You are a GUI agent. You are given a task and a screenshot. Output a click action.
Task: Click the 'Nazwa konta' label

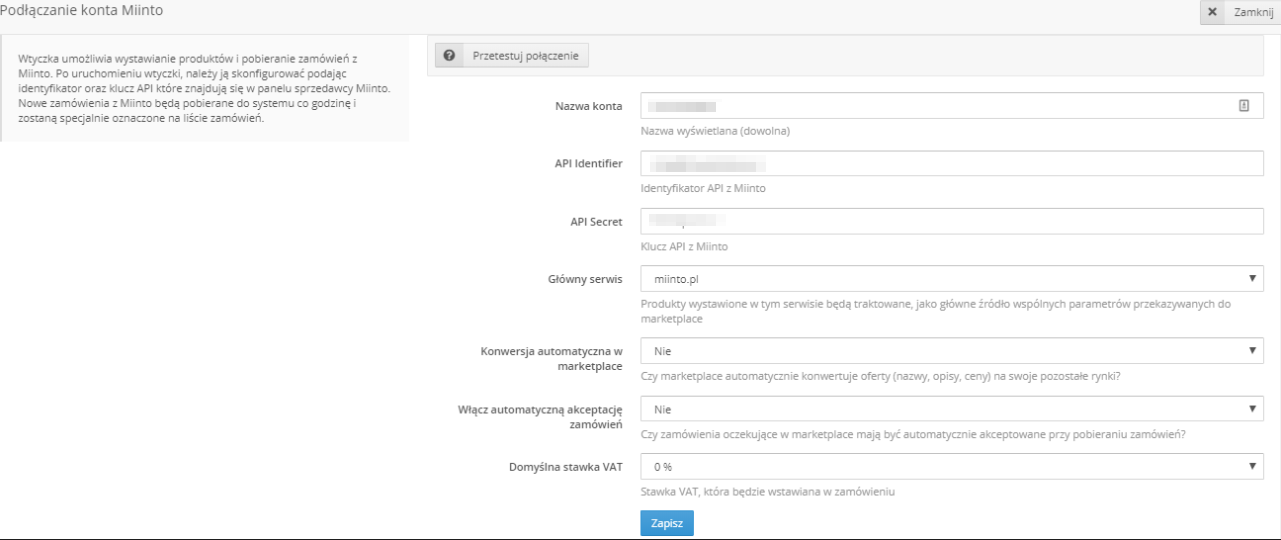pyautogui.click(x=590, y=106)
